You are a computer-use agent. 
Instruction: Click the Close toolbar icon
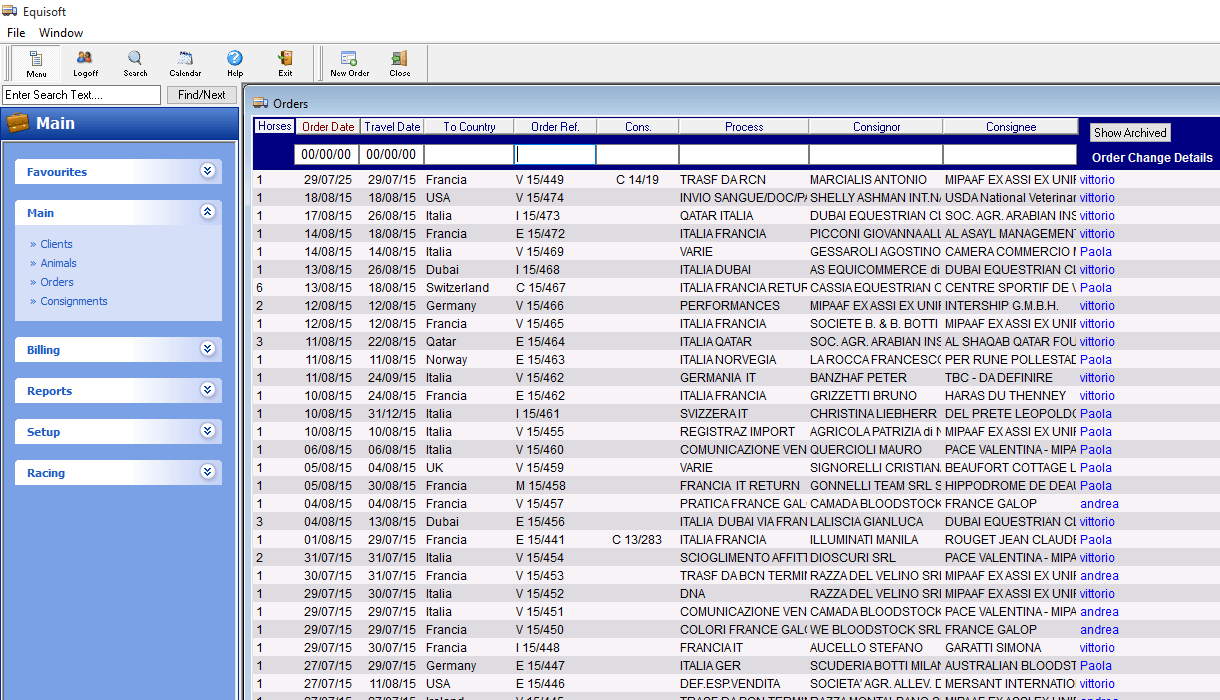(x=400, y=63)
